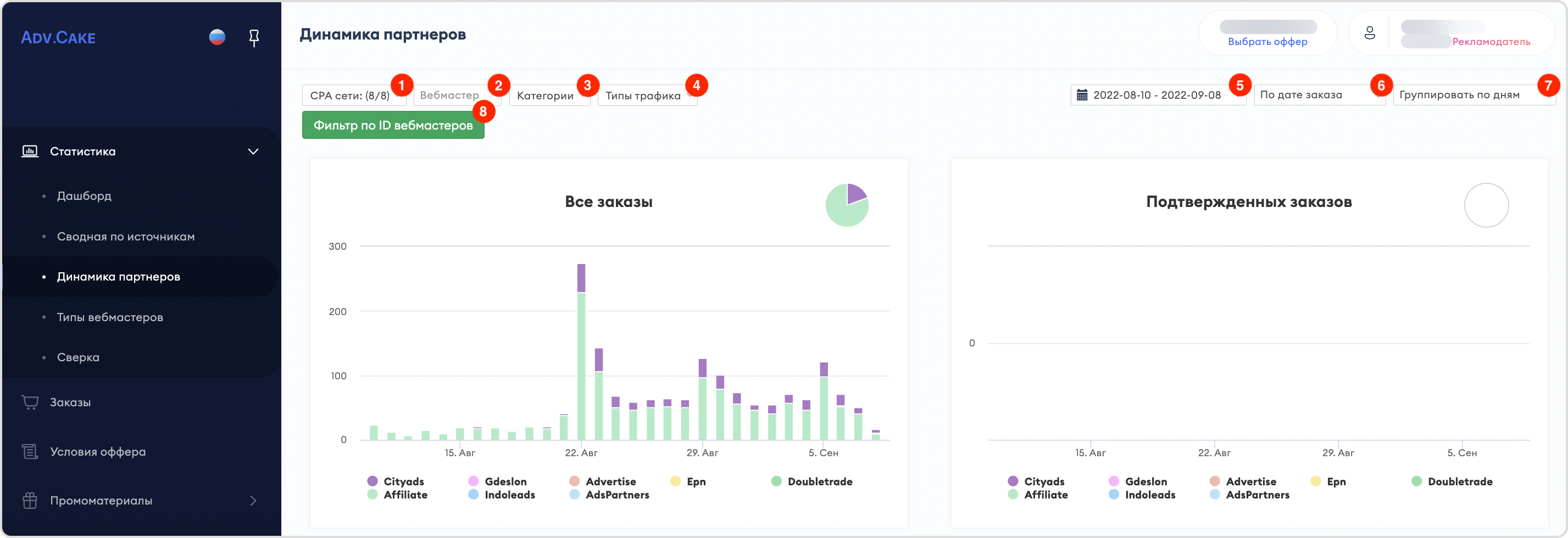
Task: Click the pie chart in Все заказы
Action: point(847,205)
